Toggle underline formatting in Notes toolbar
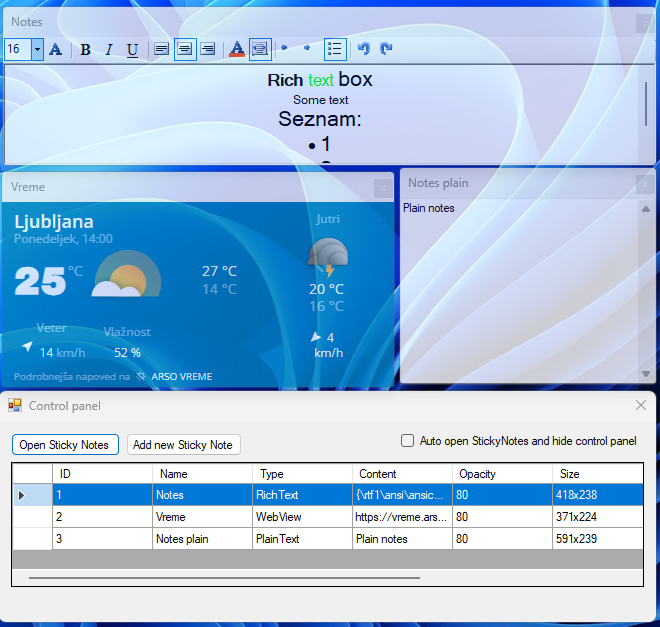Viewport: 660px width, 627px height. (x=132, y=49)
